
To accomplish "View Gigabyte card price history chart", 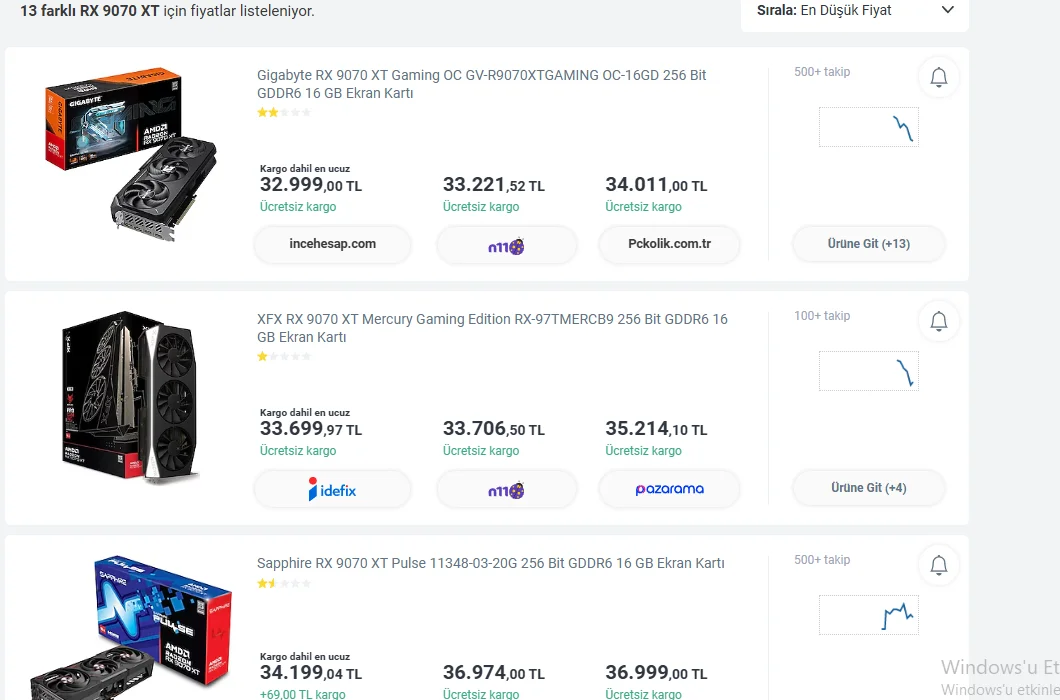I will click(x=868, y=128).
